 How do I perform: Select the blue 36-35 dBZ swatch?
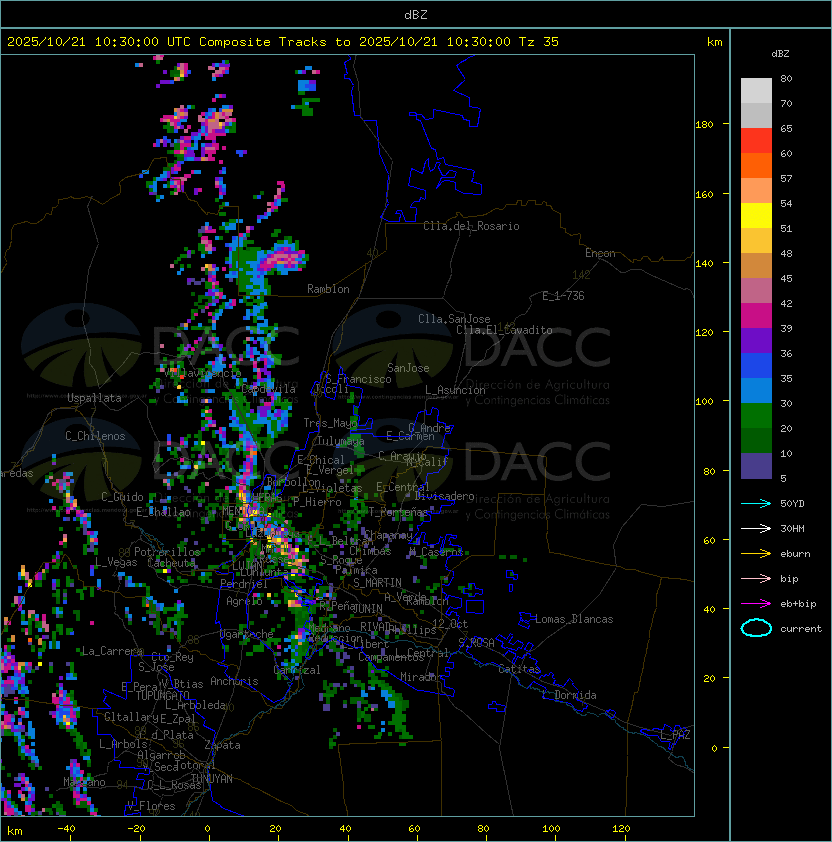click(756, 365)
